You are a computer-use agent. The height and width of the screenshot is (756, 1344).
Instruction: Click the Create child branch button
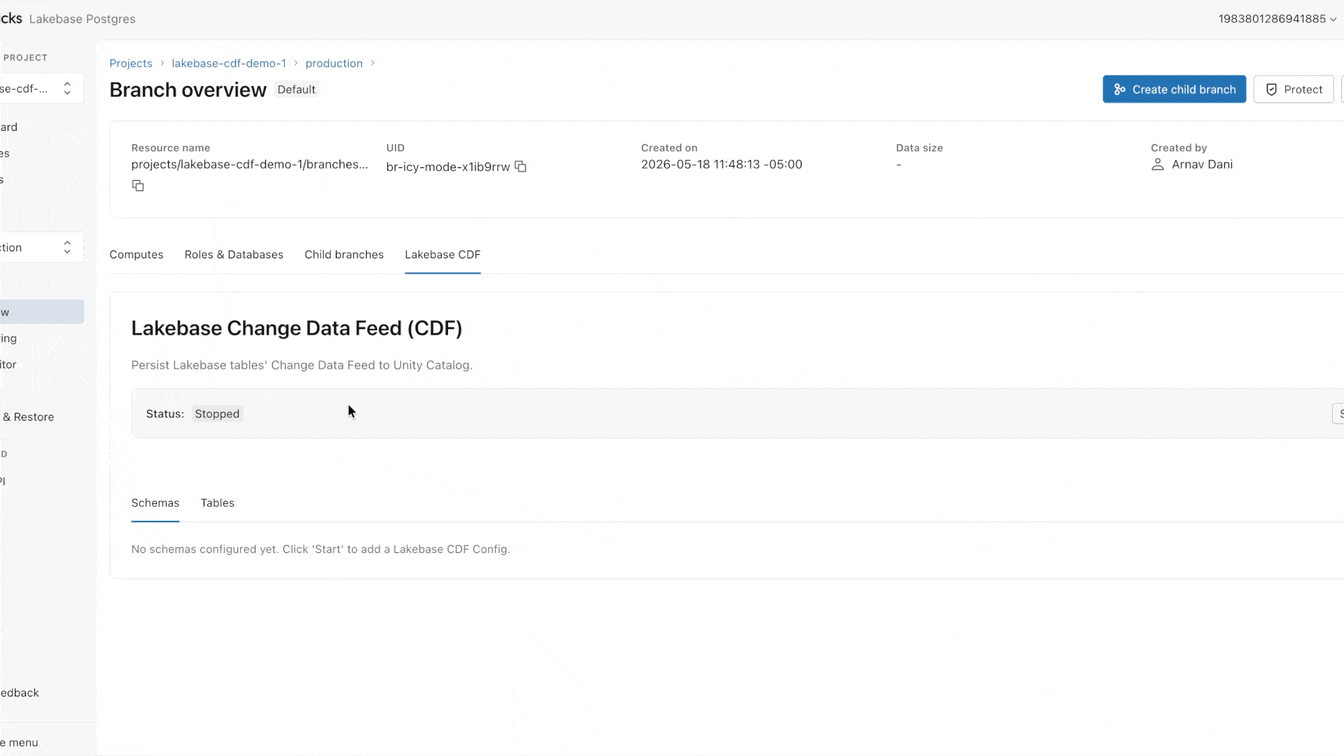[x=1174, y=89]
